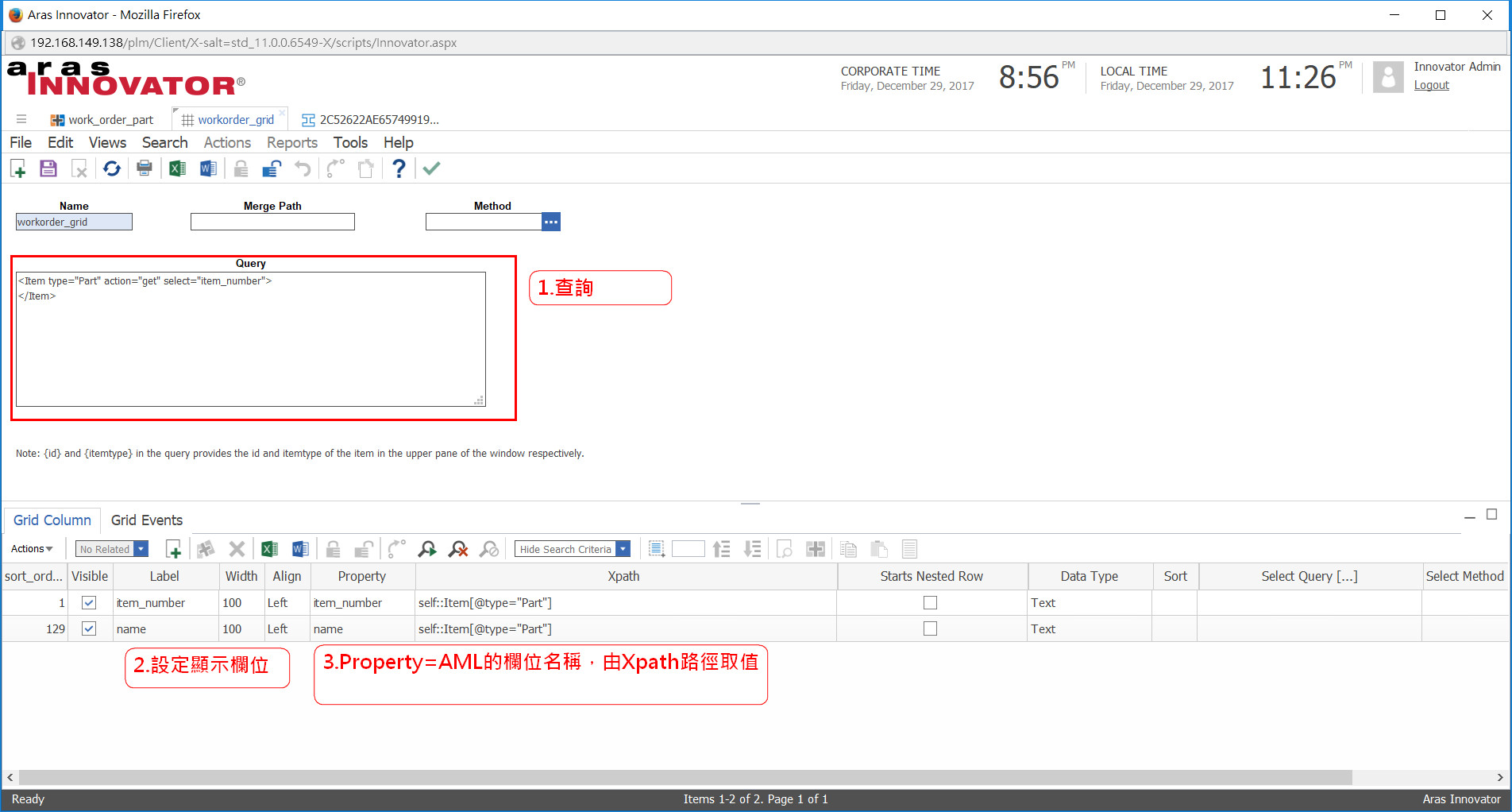
Task: Click the hamburger menu icon near tabs
Action: 21,119
